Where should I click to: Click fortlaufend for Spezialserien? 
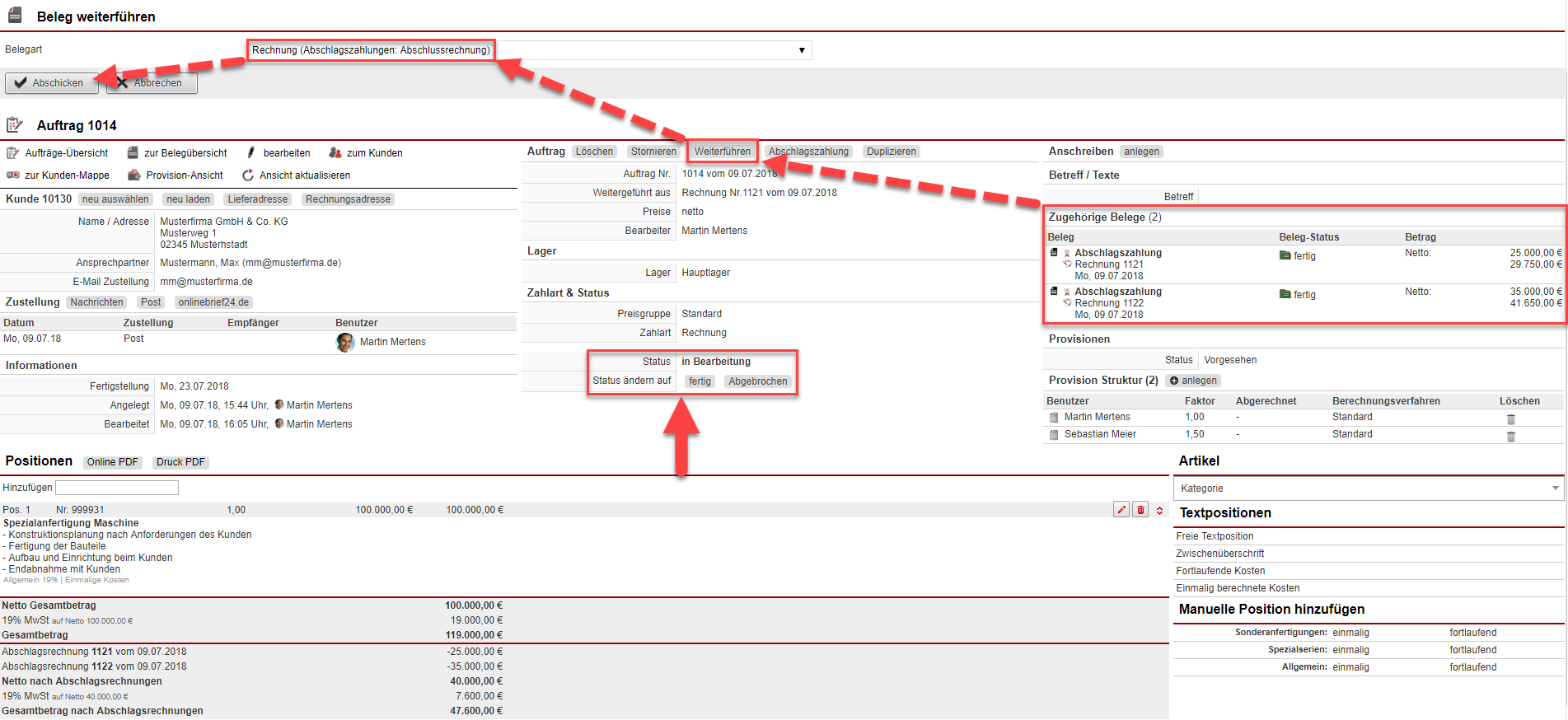(1473, 650)
